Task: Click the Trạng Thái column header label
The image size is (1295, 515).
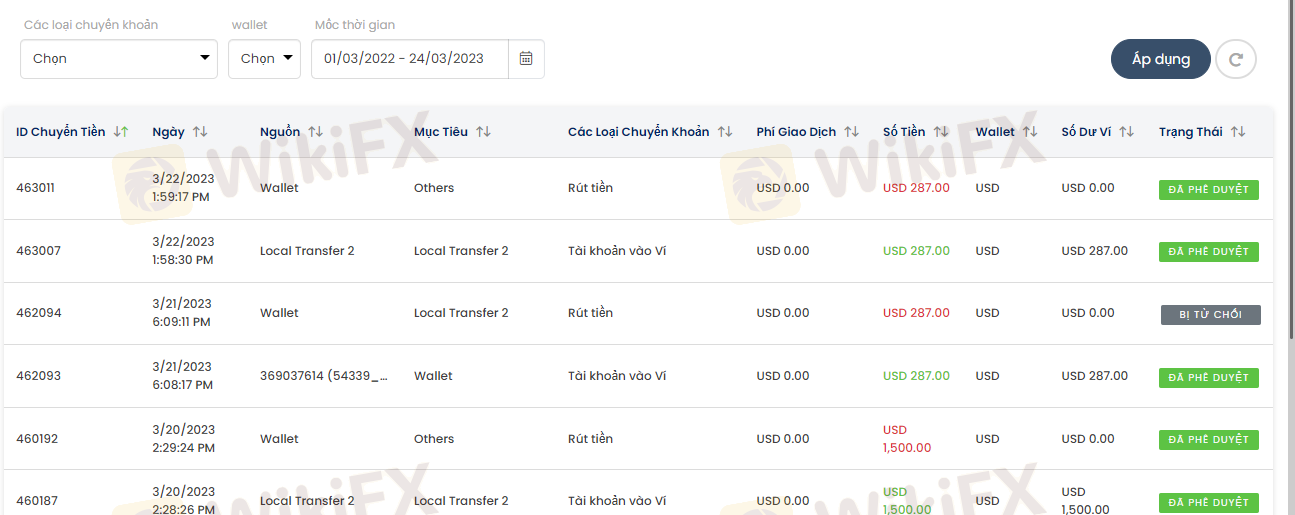Action: click(x=1191, y=132)
